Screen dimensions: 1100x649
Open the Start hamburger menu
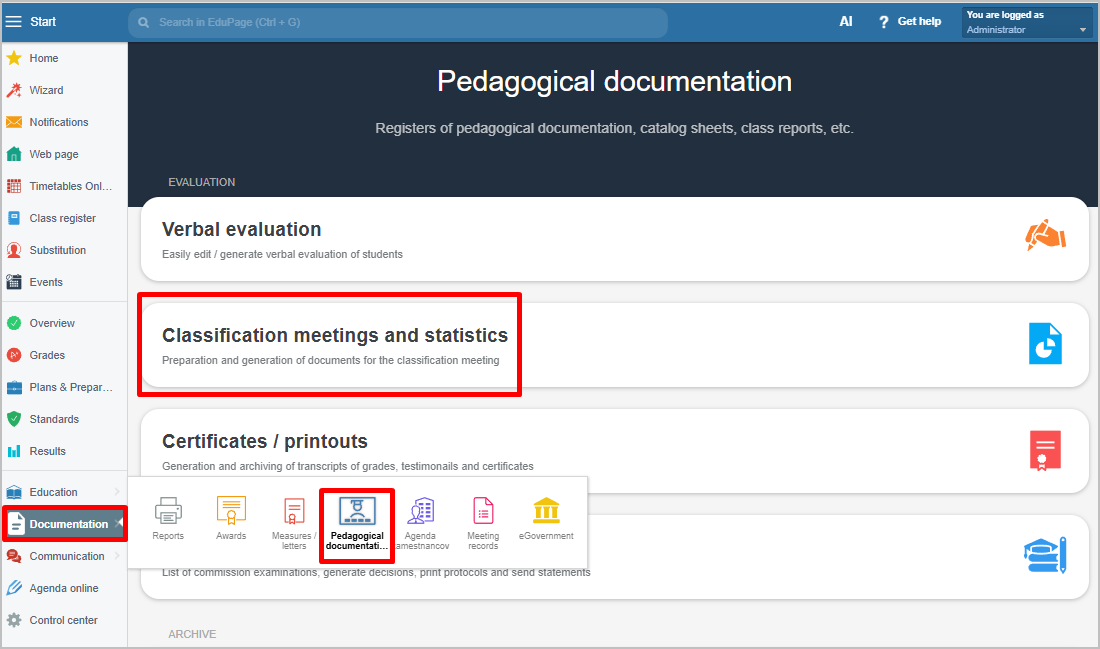coord(14,21)
